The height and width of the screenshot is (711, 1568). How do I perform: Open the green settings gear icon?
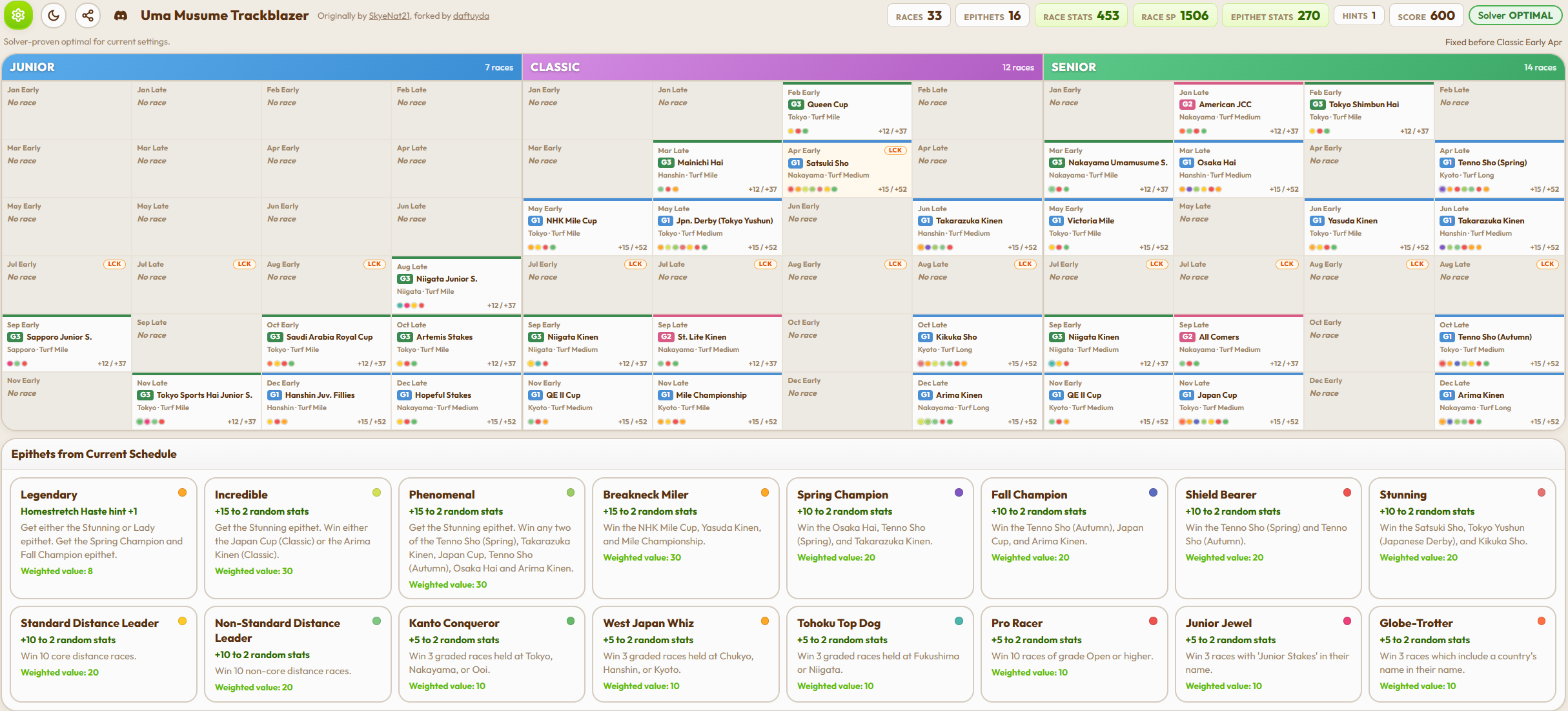[18, 15]
